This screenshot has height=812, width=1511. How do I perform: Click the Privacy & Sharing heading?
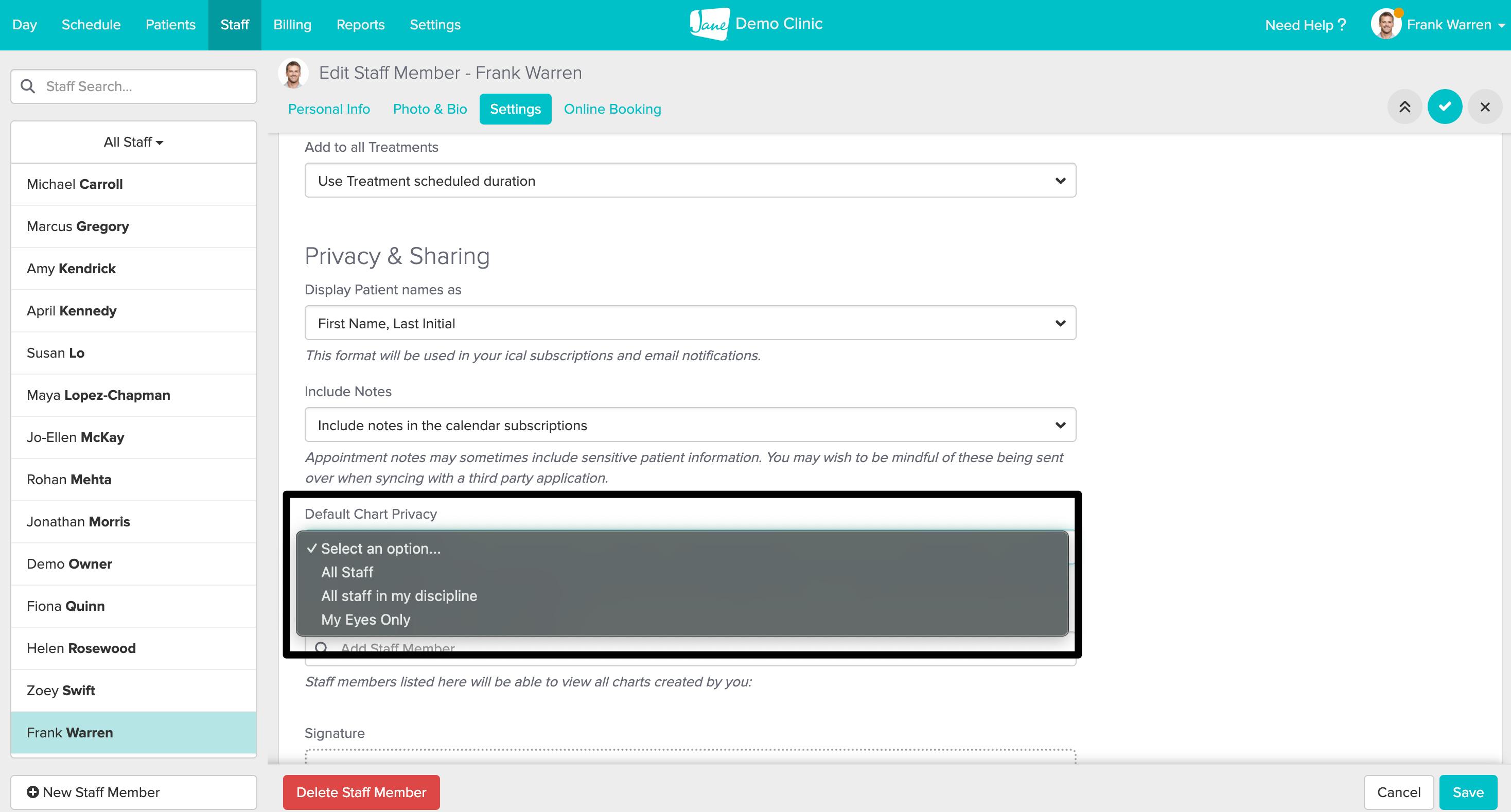(396, 256)
